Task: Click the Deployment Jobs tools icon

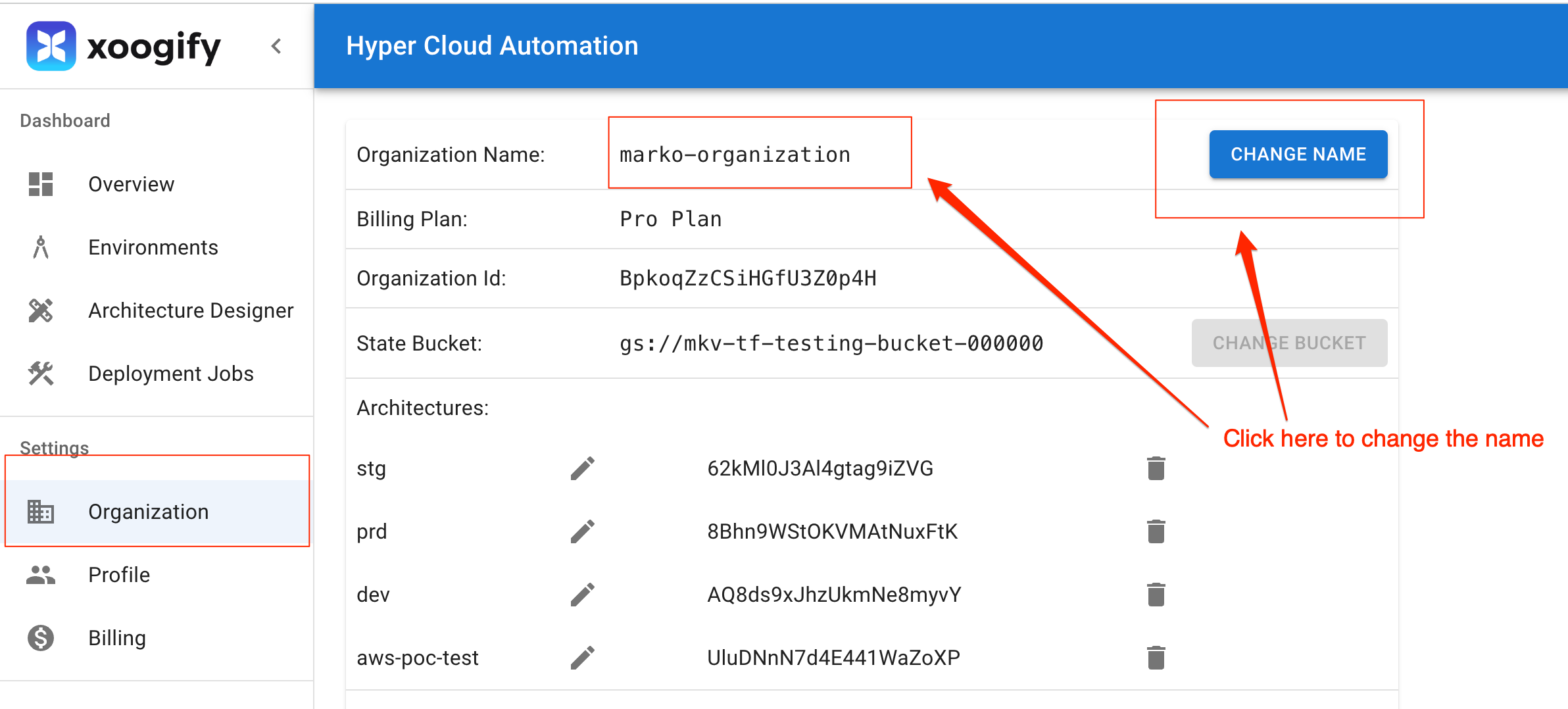Action: 41,374
